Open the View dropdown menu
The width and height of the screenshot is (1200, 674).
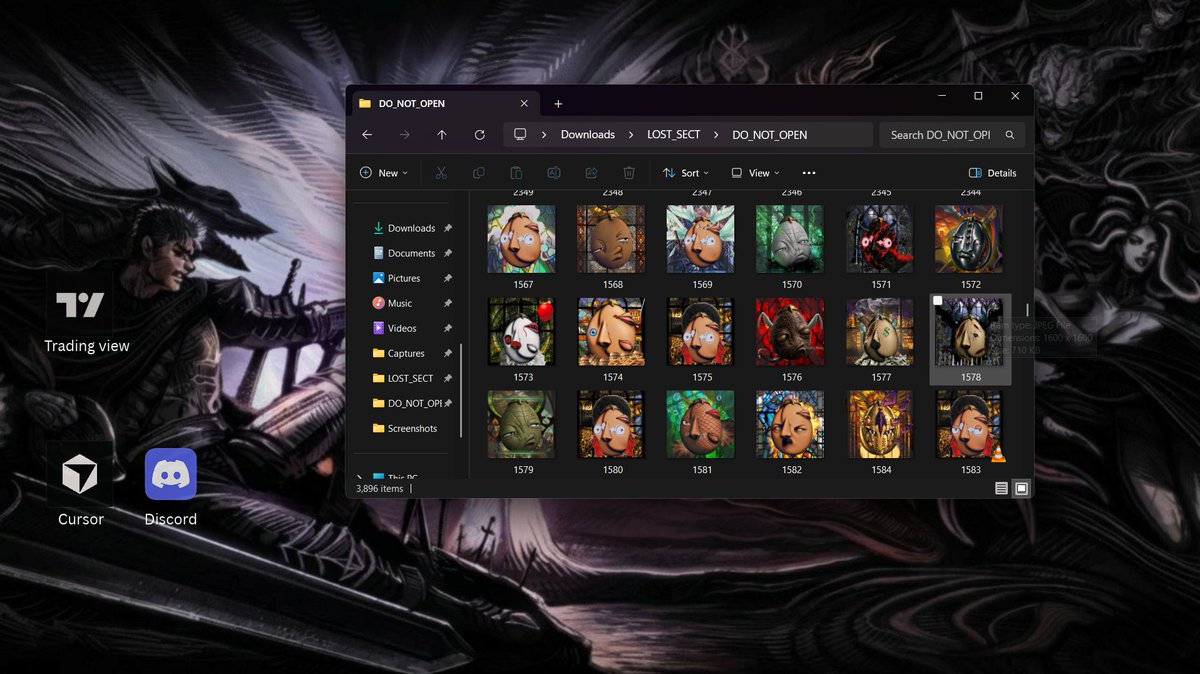pyautogui.click(x=755, y=173)
